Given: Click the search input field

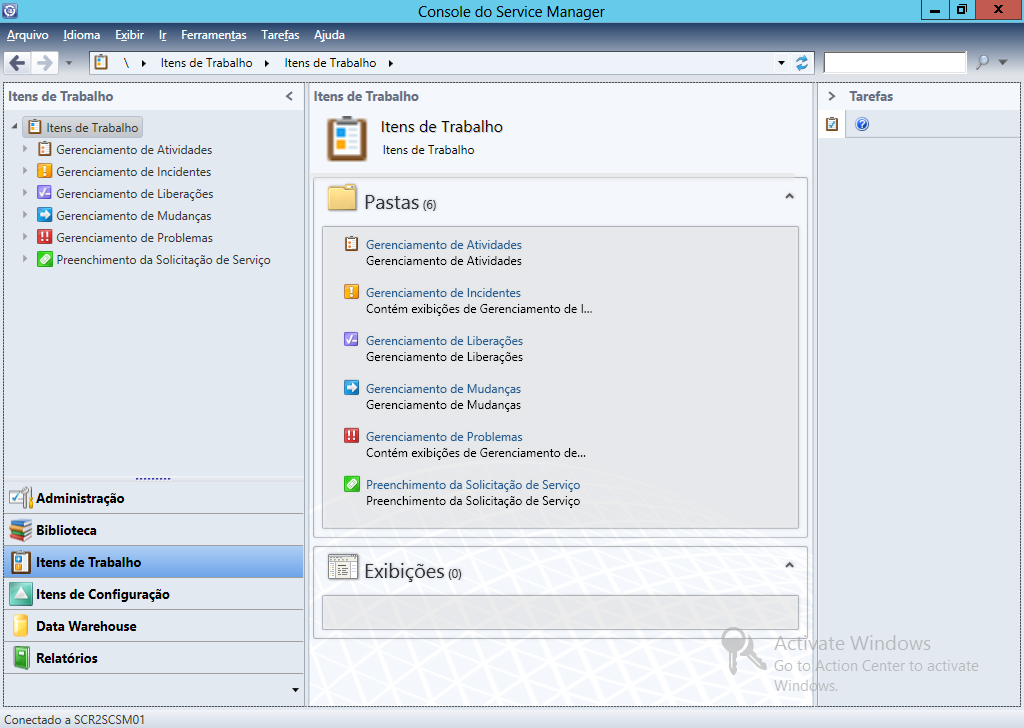Looking at the screenshot, I should point(894,63).
